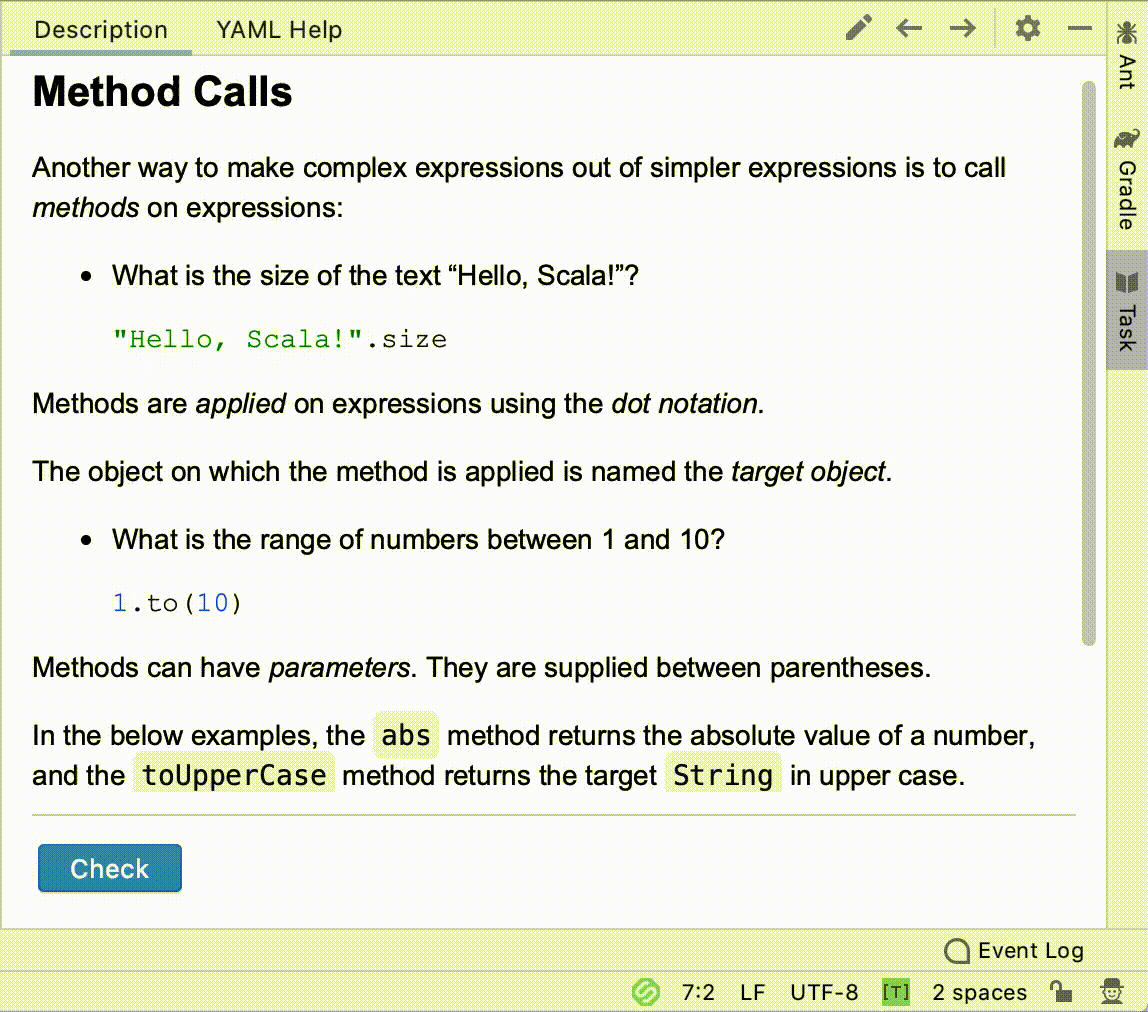This screenshot has height=1012, width=1148.
Task: Click the inline toUpperCase code word
Action: point(234,775)
